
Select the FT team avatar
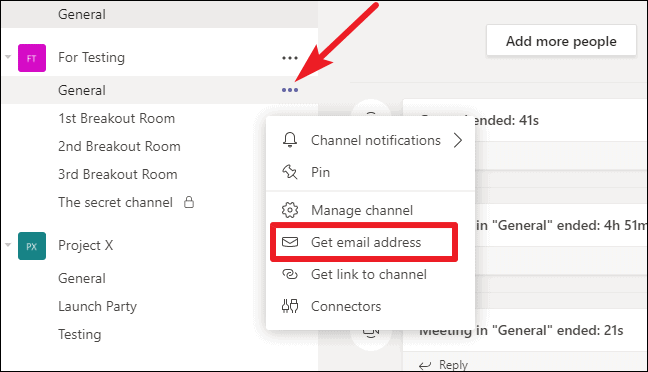pyautogui.click(x=32, y=58)
